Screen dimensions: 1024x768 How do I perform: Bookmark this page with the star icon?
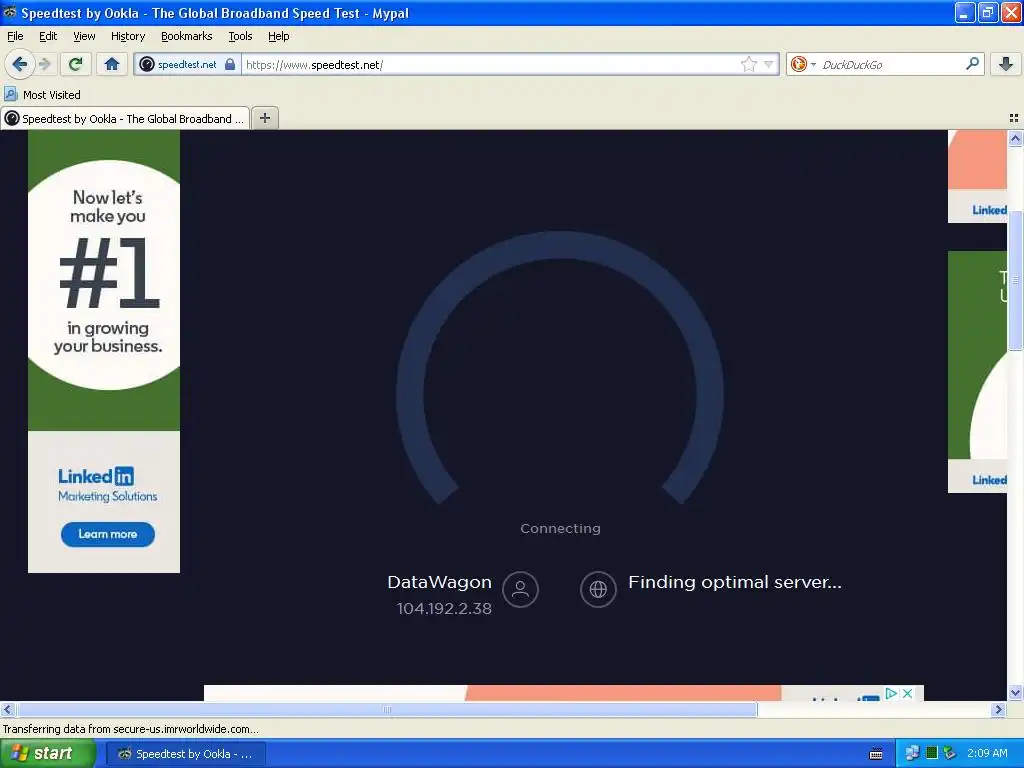pos(748,64)
